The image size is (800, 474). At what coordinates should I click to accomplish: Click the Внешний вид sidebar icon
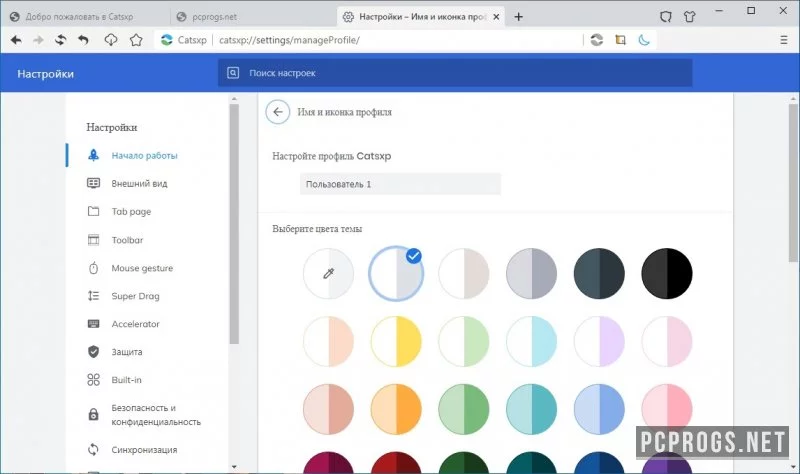click(93, 183)
